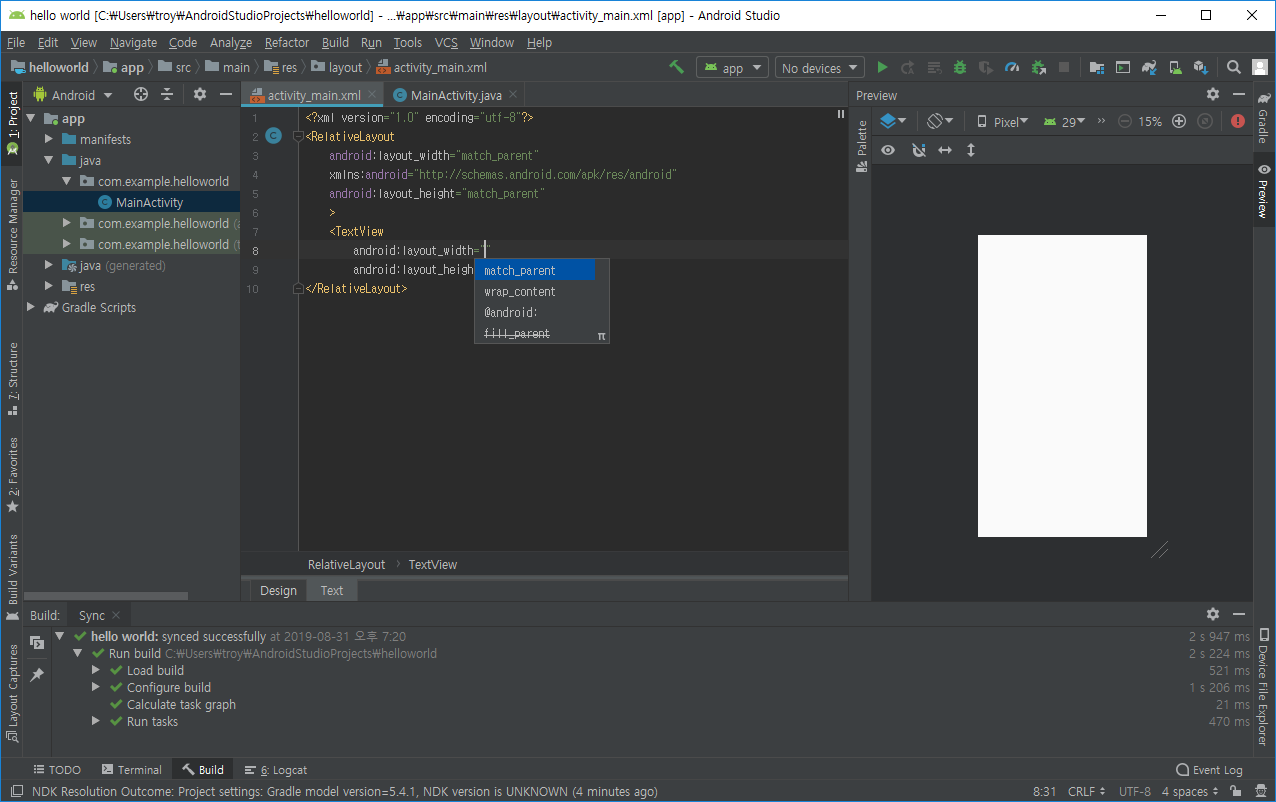Click the white phone layout preview
This screenshot has width=1276, height=802.
click(x=1062, y=386)
